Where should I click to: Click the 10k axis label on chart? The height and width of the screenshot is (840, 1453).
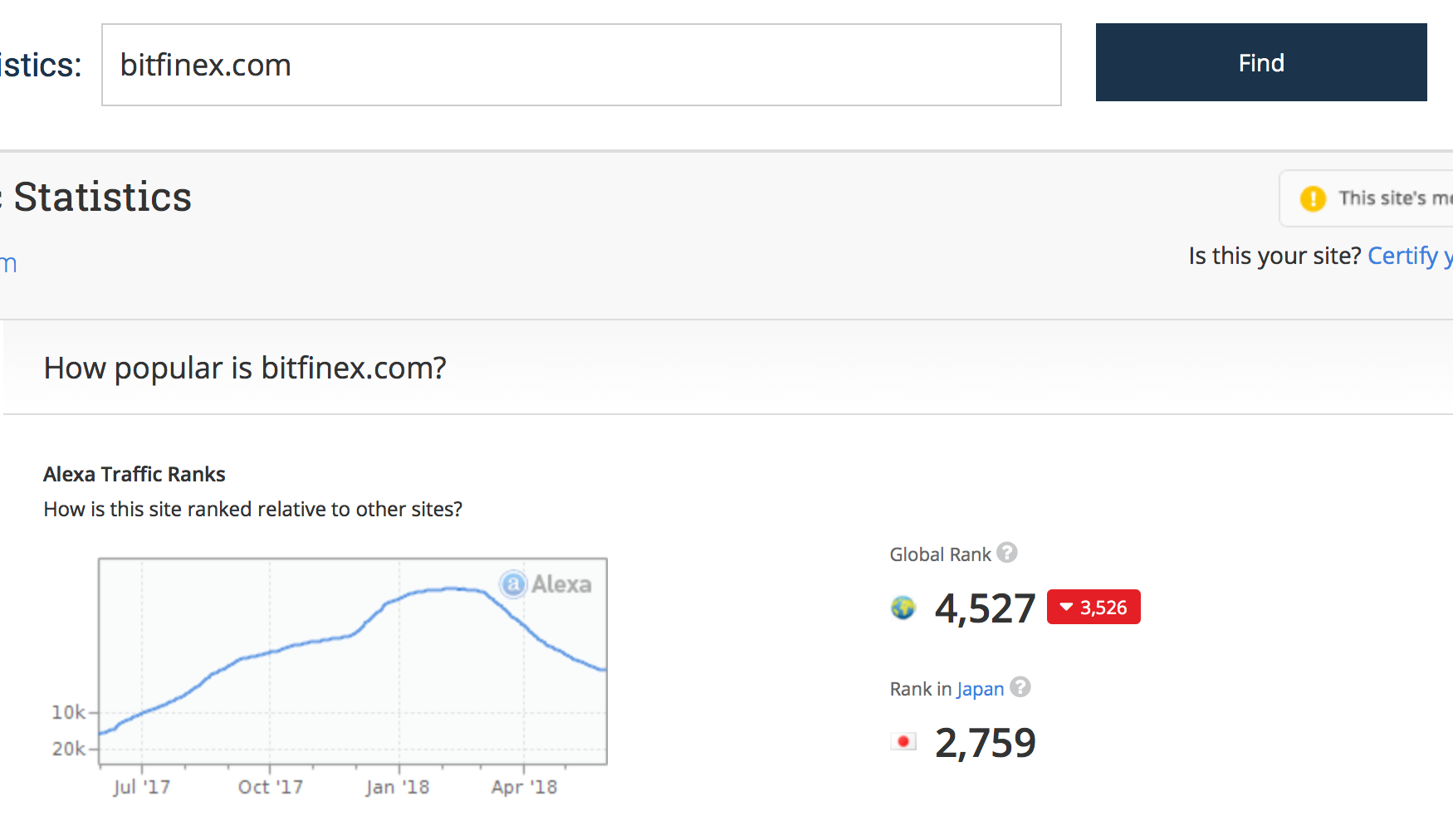coord(68,712)
